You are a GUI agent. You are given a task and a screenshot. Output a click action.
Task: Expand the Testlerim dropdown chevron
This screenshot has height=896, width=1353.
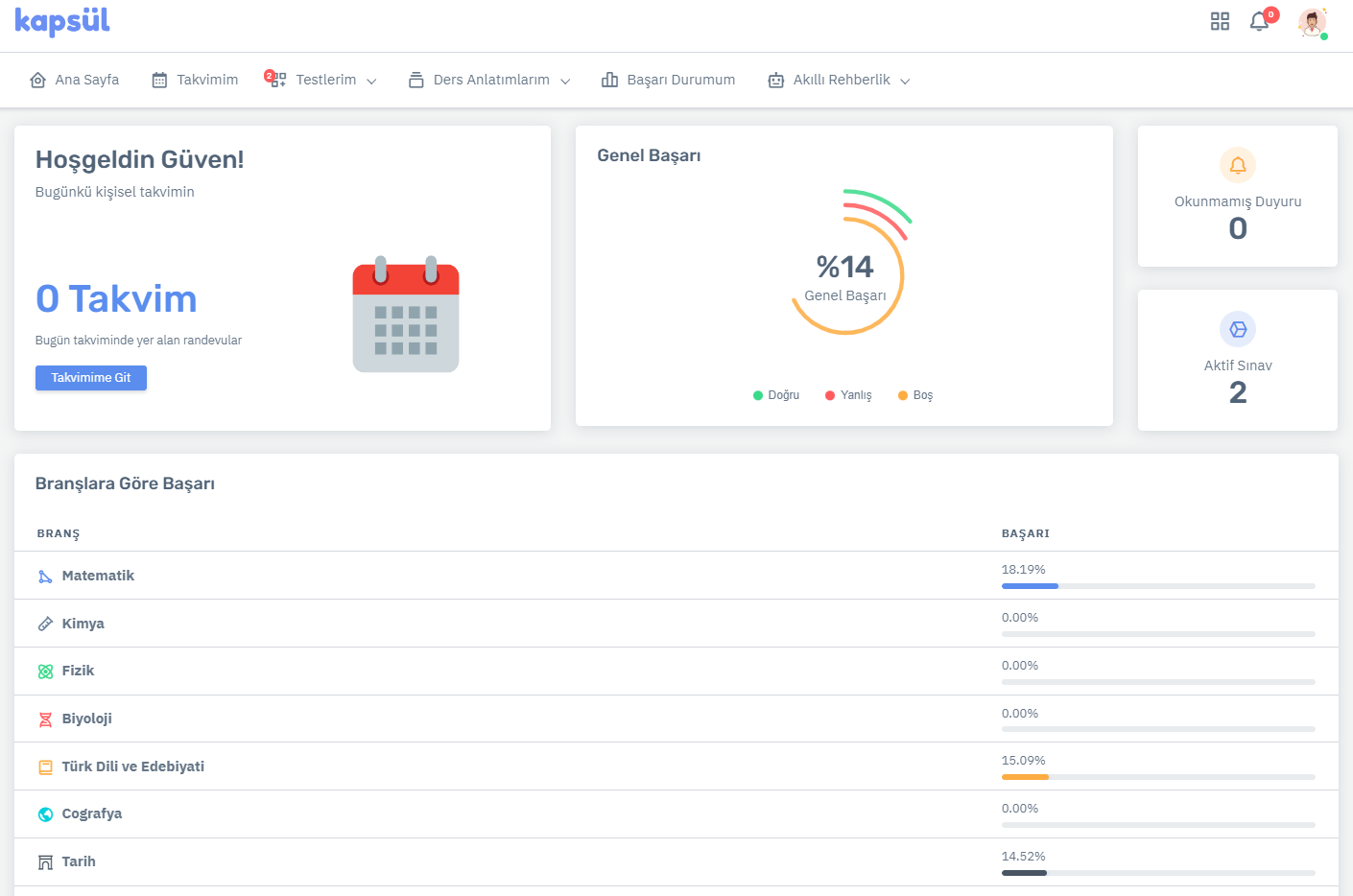coord(371,82)
